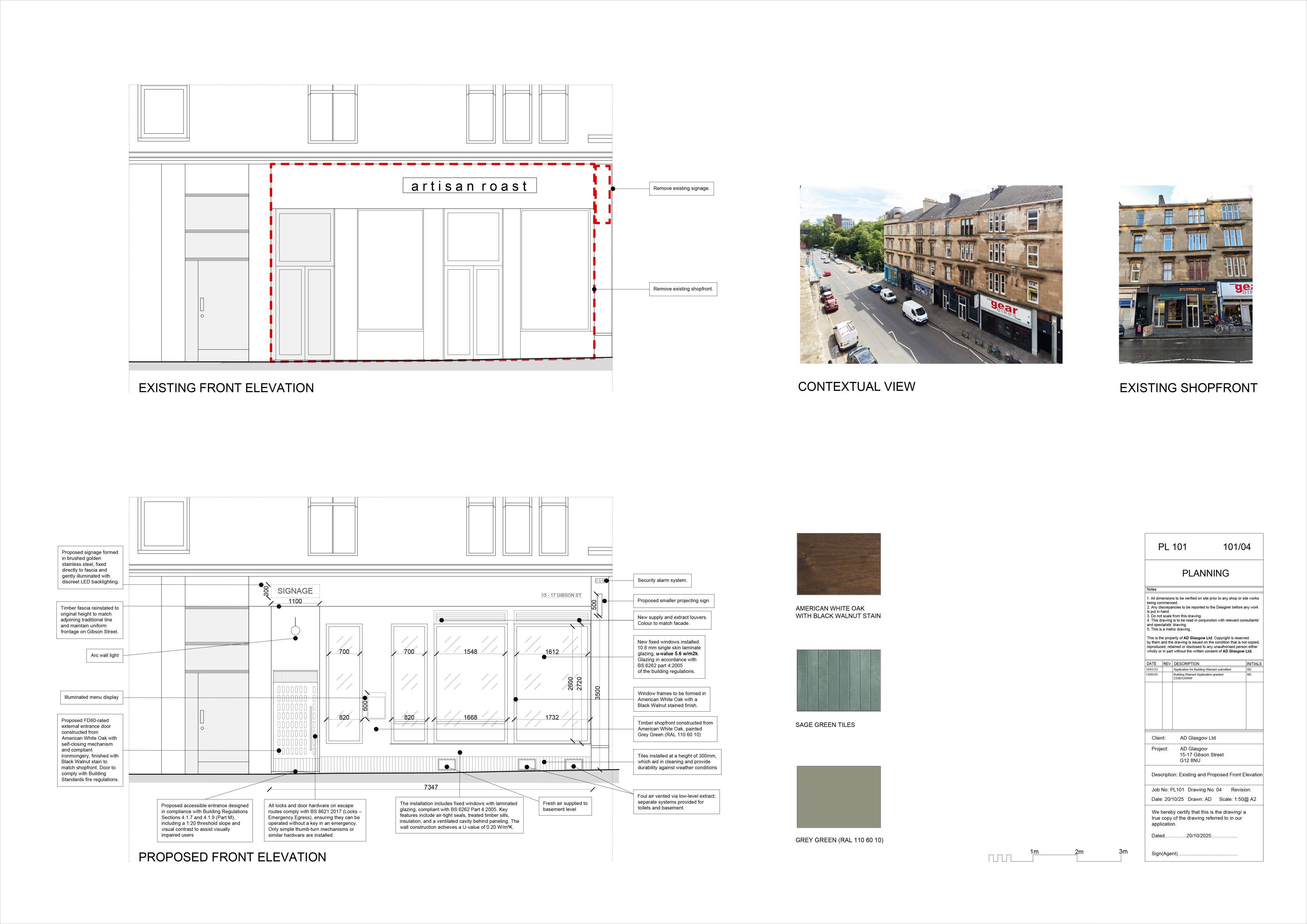Viewport: 1307px width, 924px height.
Task: Select the 'Proposed FD60-rated' door note
Action: (90, 750)
